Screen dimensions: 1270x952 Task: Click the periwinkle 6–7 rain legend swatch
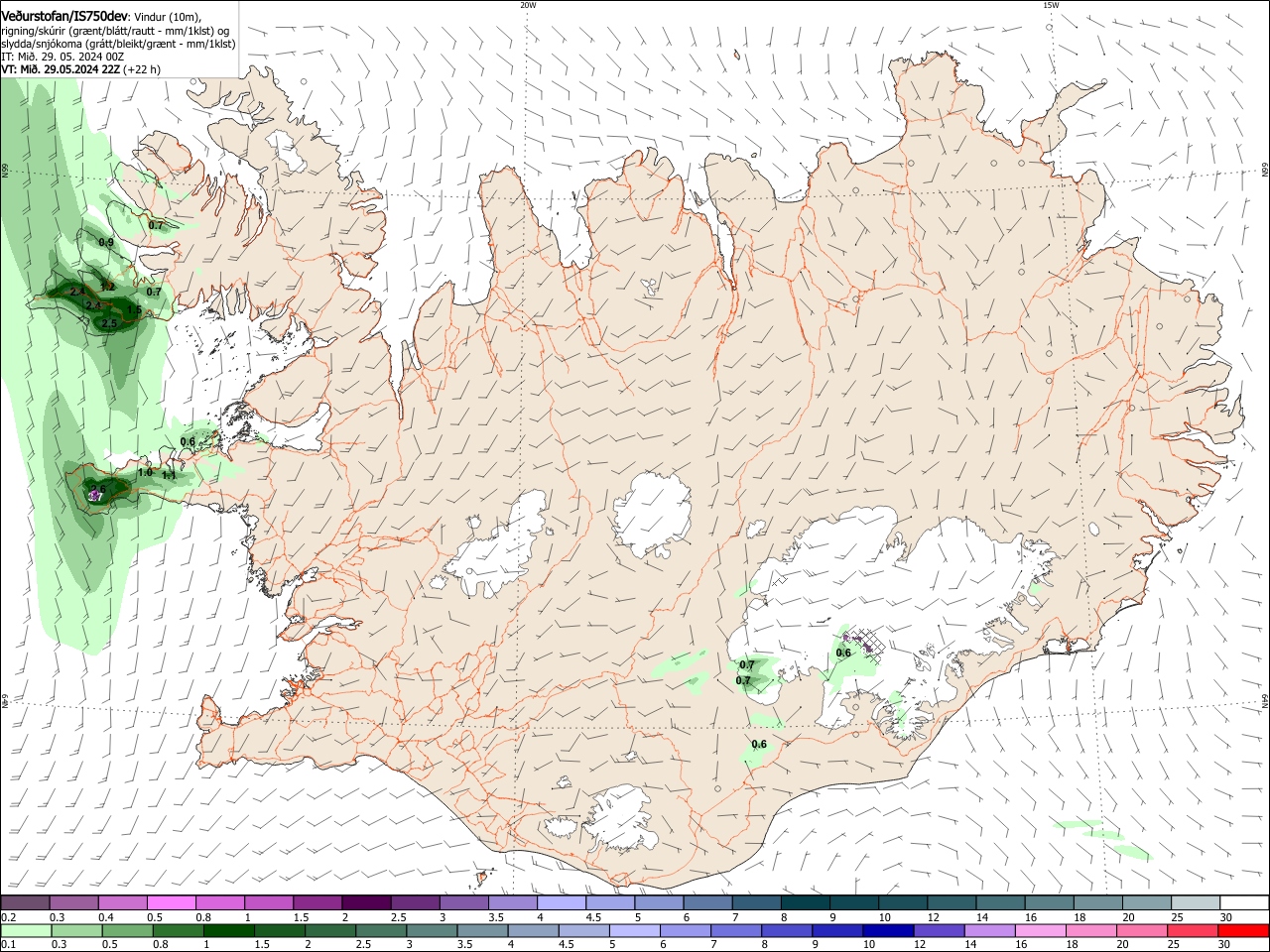(x=685, y=931)
